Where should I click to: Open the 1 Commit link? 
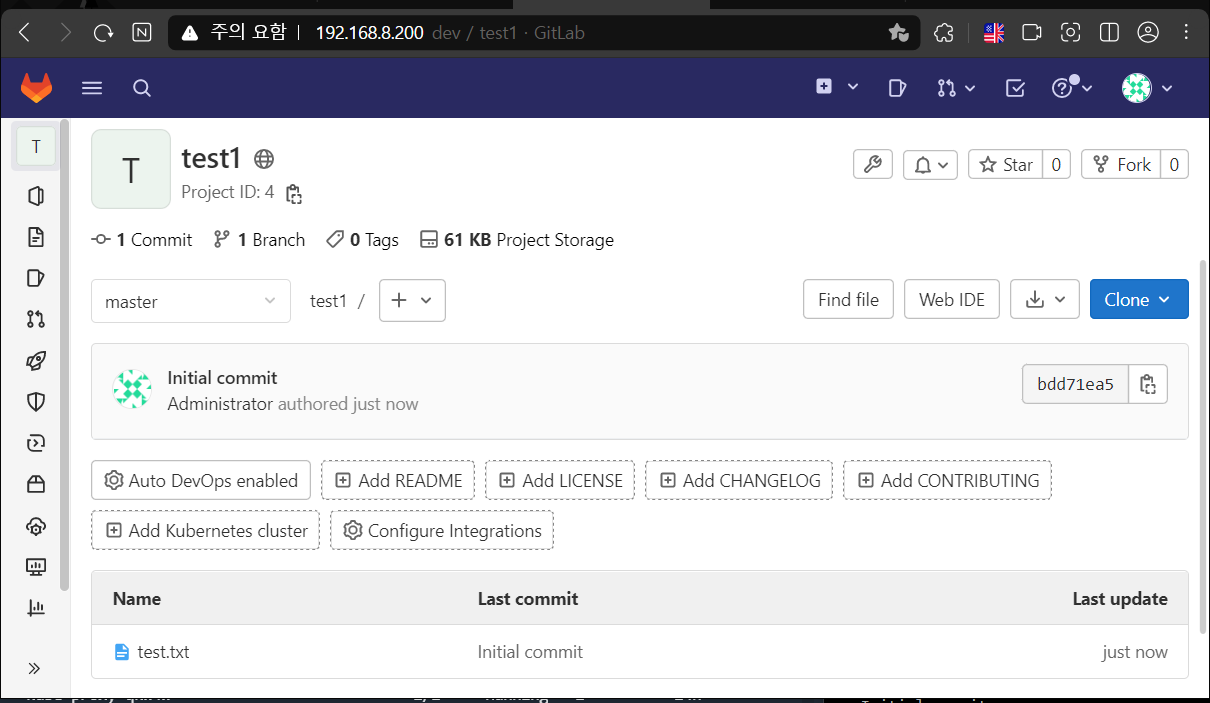(142, 240)
